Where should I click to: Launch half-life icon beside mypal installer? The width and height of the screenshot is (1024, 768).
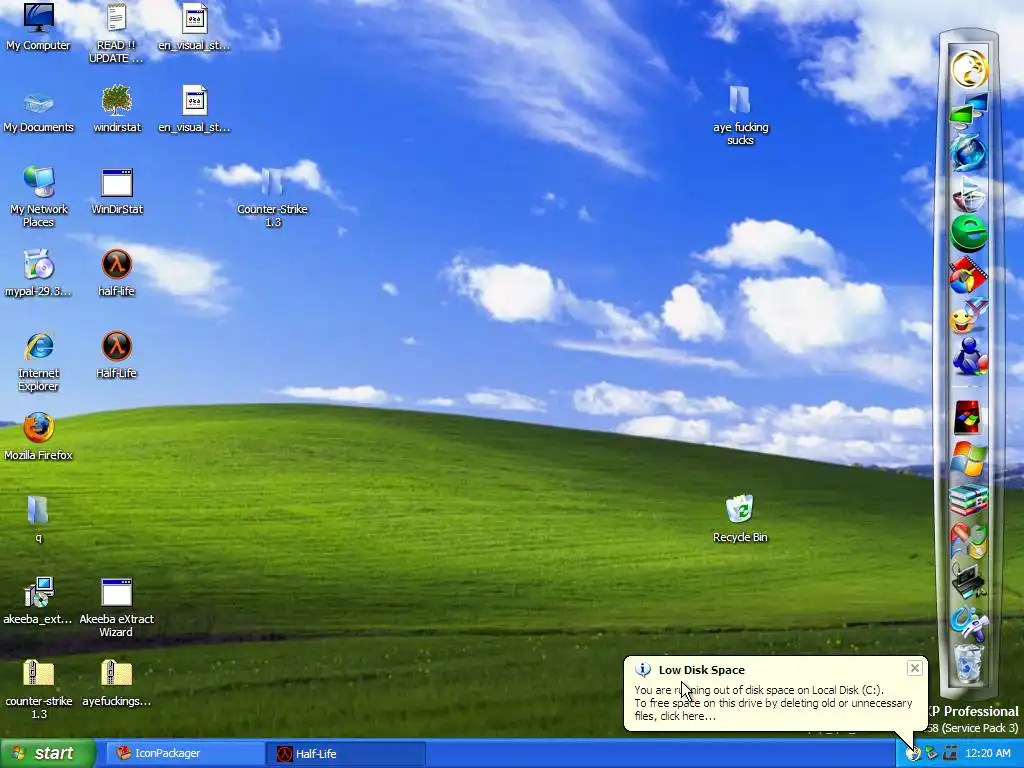pos(117,272)
